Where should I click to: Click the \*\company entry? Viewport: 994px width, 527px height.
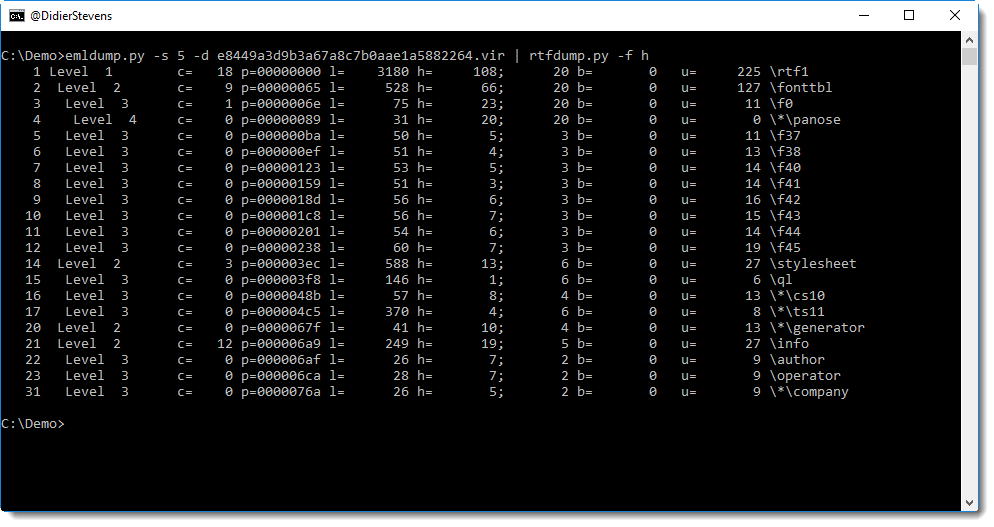809,392
